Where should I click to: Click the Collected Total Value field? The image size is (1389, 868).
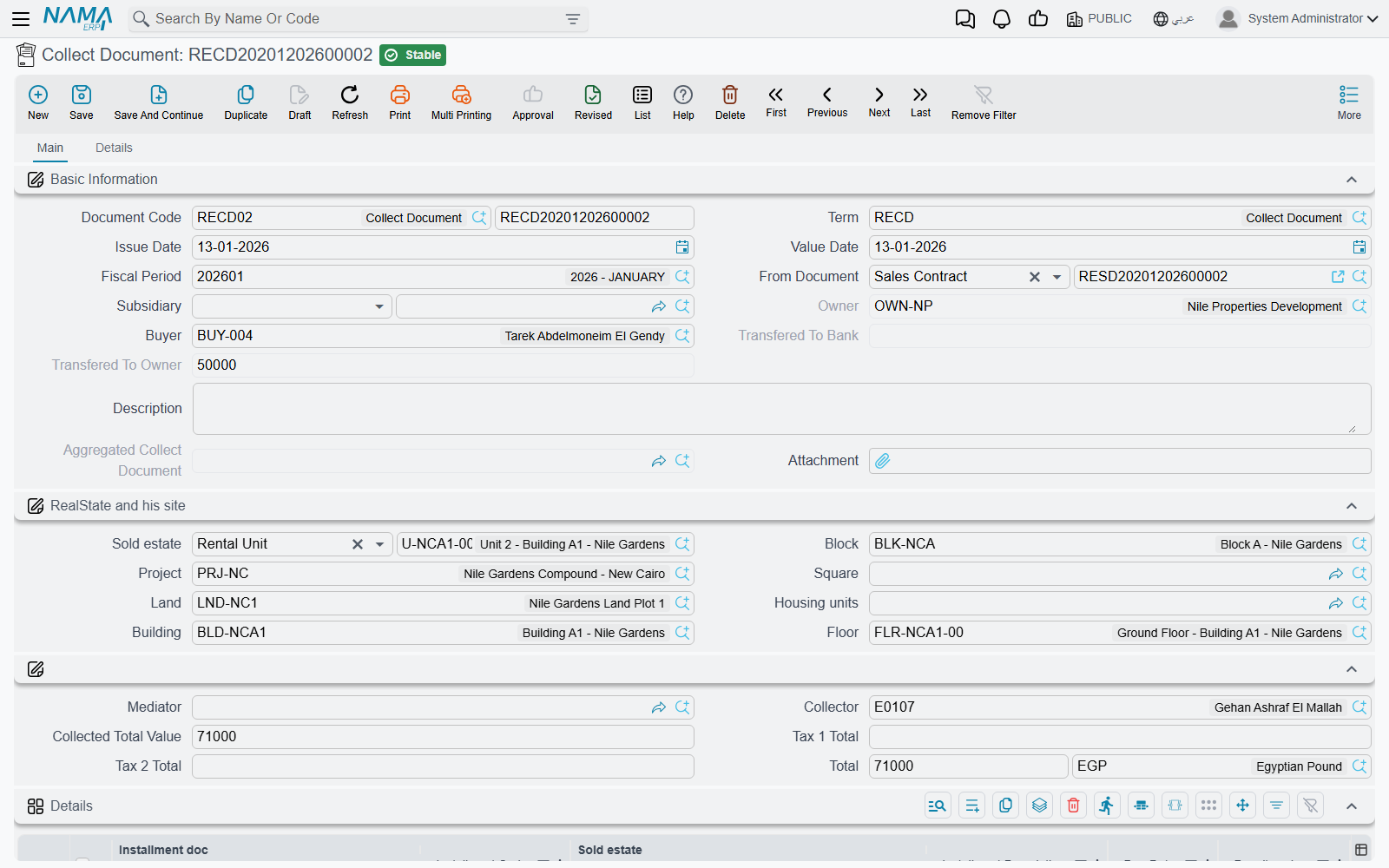[x=443, y=737]
